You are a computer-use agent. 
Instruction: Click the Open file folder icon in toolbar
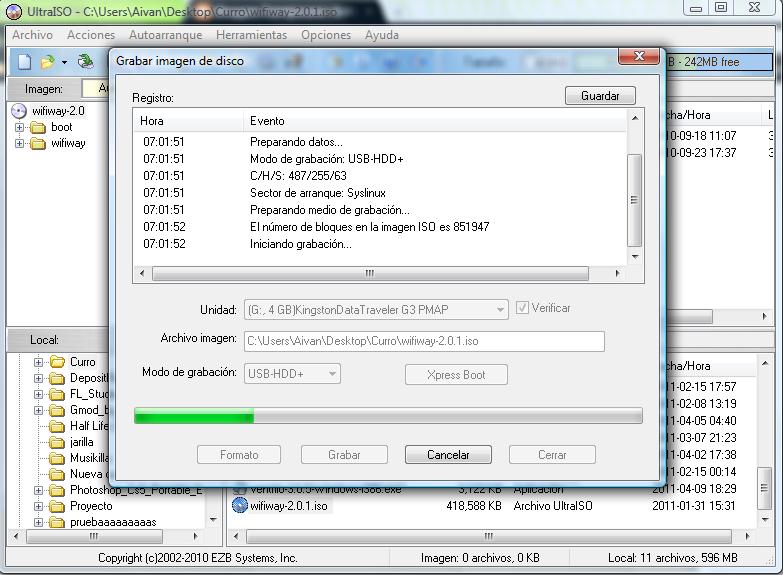[x=47, y=62]
